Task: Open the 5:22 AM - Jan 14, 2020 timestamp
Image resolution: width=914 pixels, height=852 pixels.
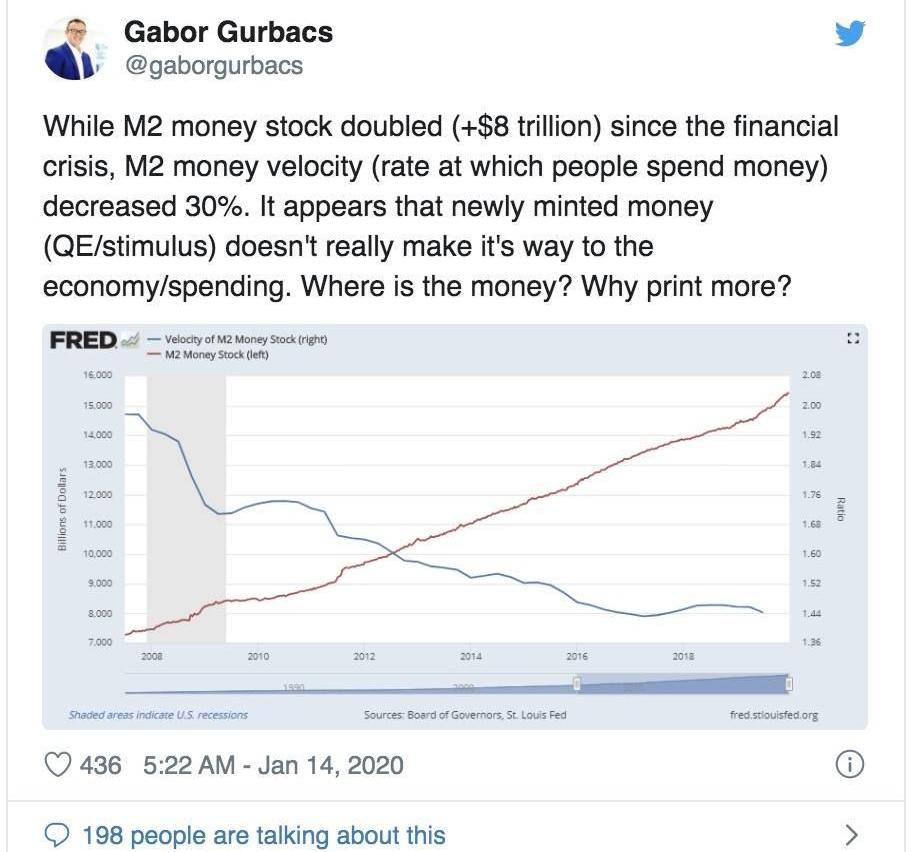Action: click(273, 765)
